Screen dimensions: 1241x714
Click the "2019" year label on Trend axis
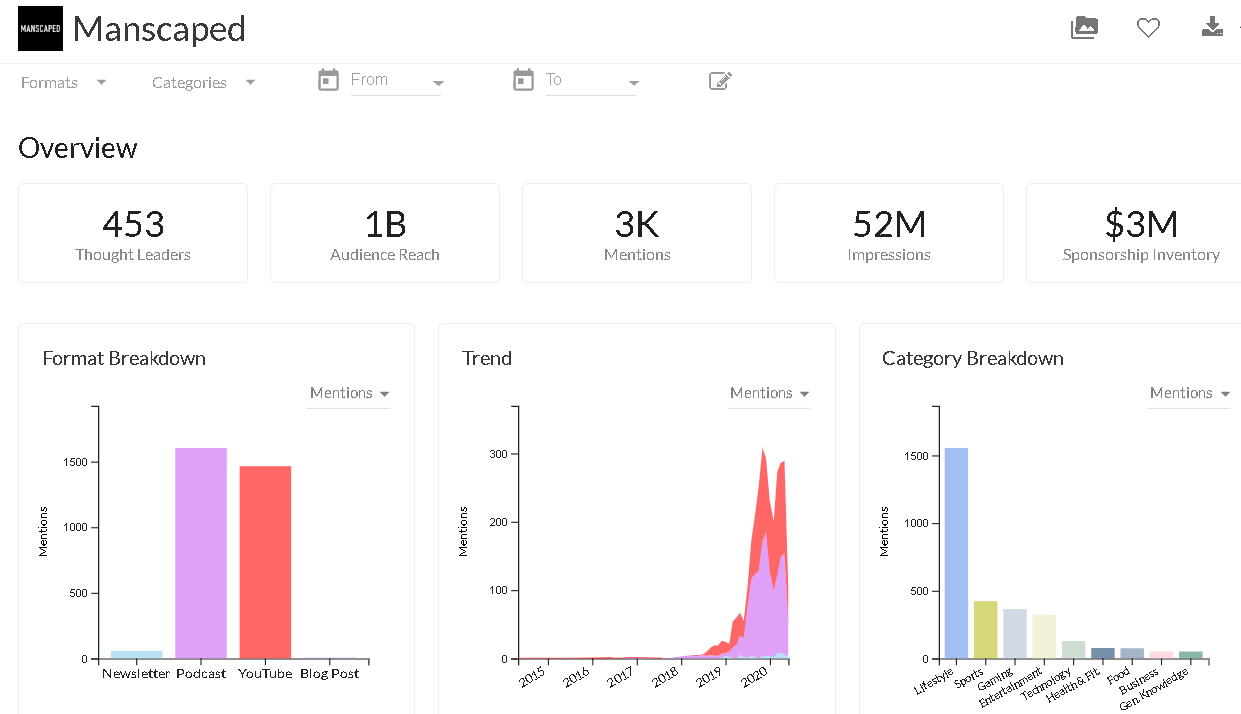[710, 677]
